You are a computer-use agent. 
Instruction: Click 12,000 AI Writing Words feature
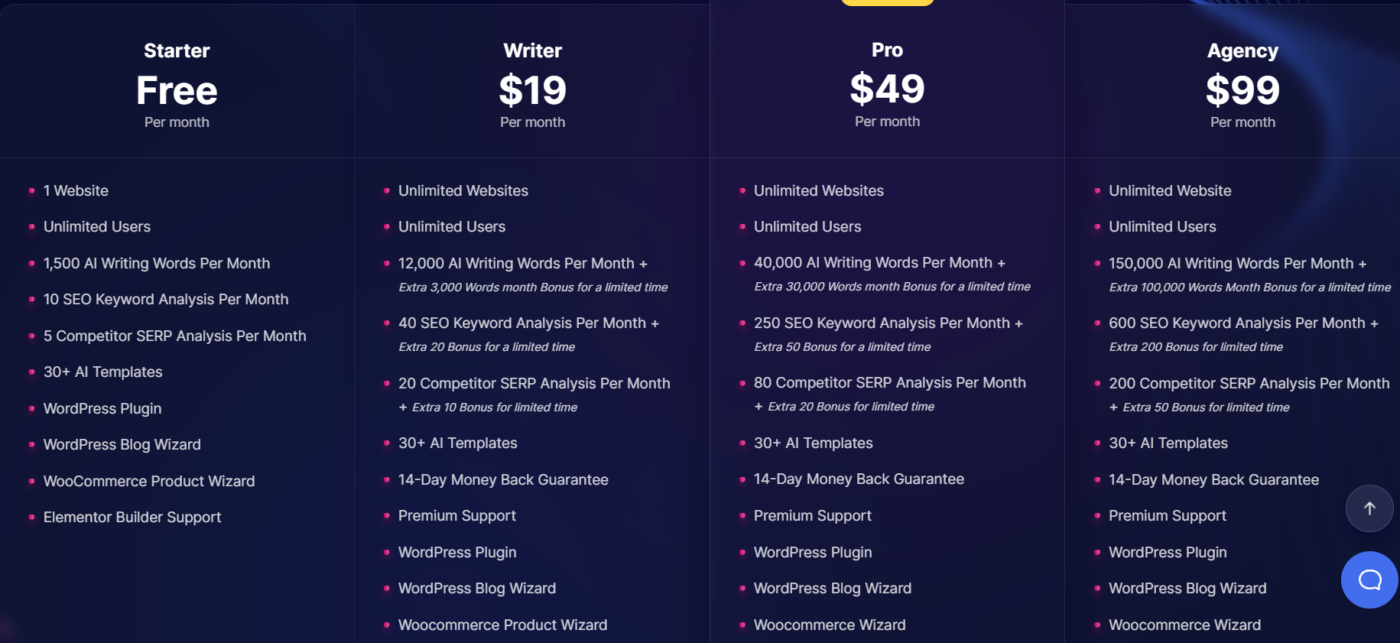tap(523, 263)
